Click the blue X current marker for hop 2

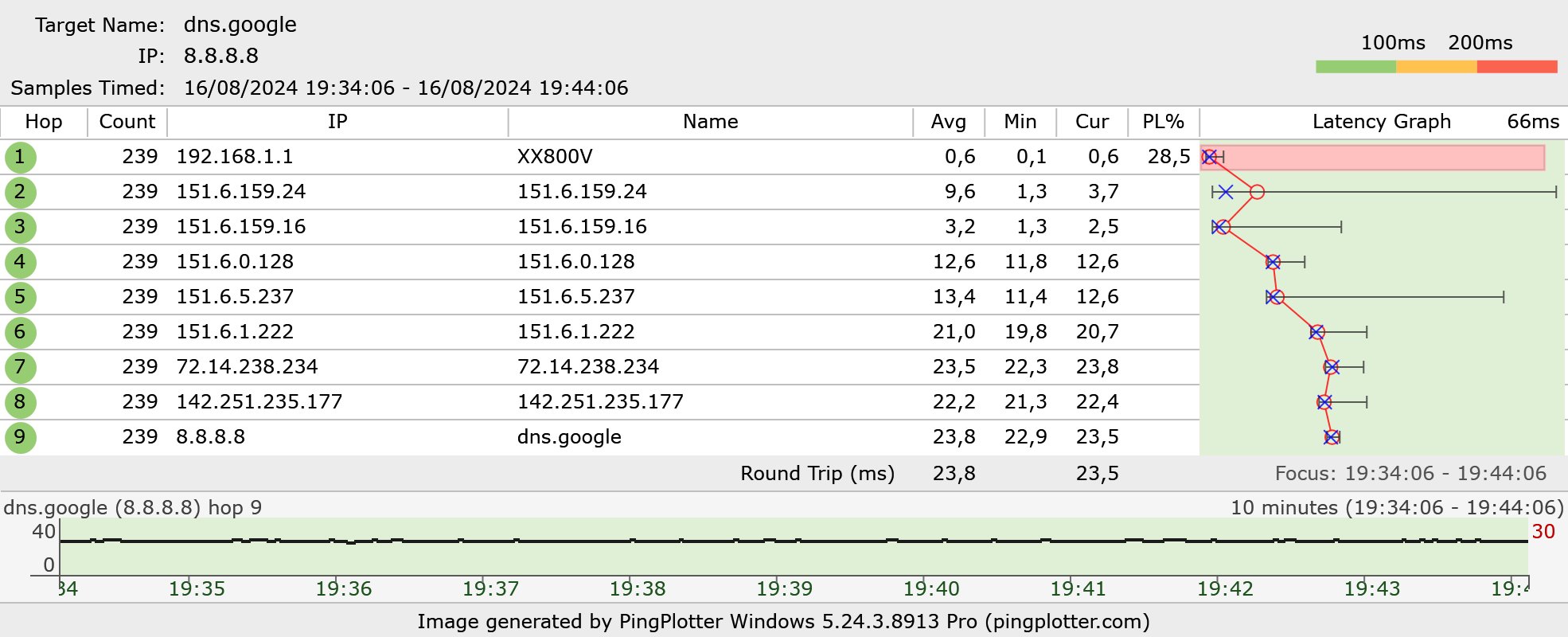pyautogui.click(x=1226, y=192)
